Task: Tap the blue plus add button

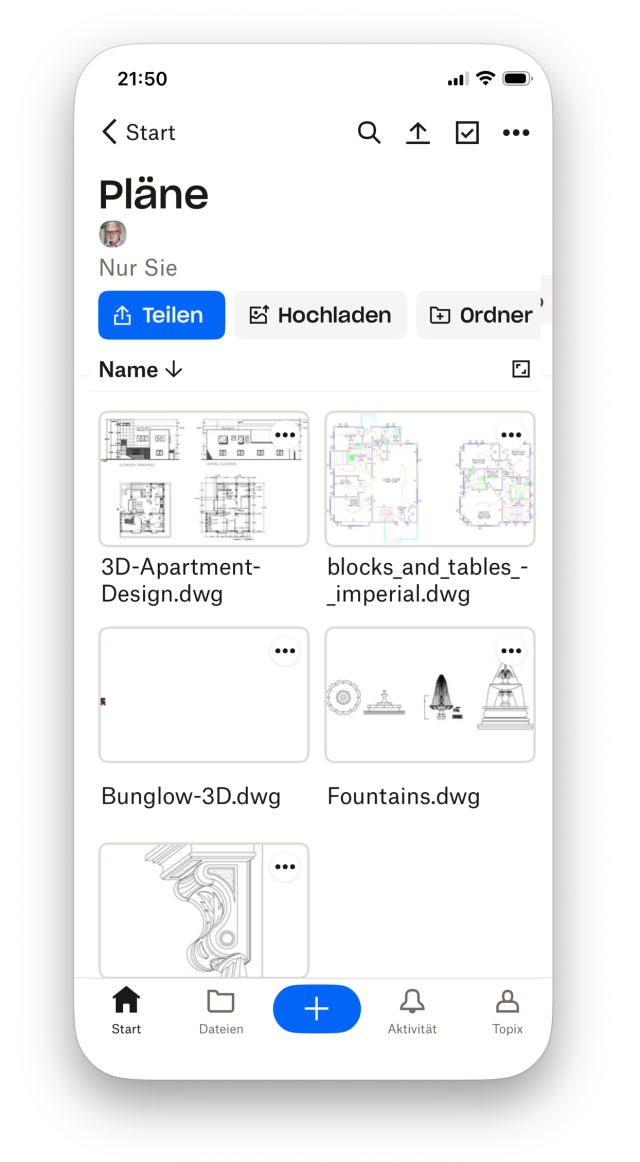Action: tap(317, 1009)
